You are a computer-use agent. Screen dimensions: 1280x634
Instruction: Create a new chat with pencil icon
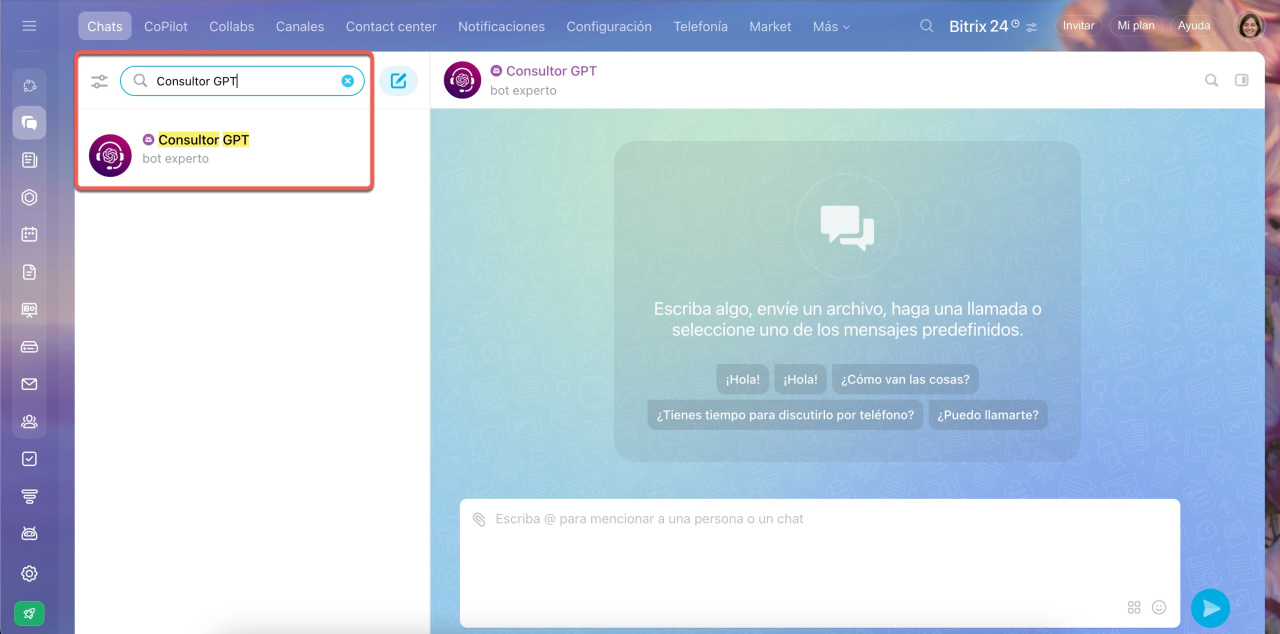pyautogui.click(x=398, y=81)
